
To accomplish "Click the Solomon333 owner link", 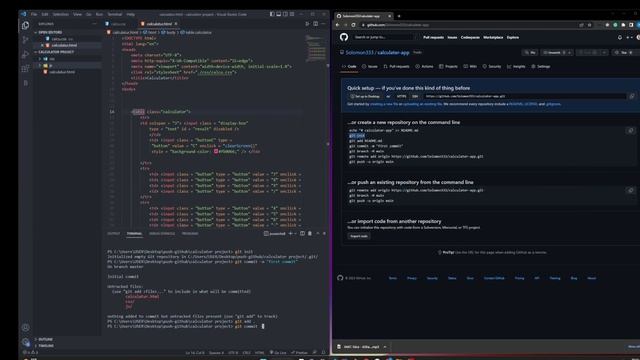I will (x=360, y=52).
